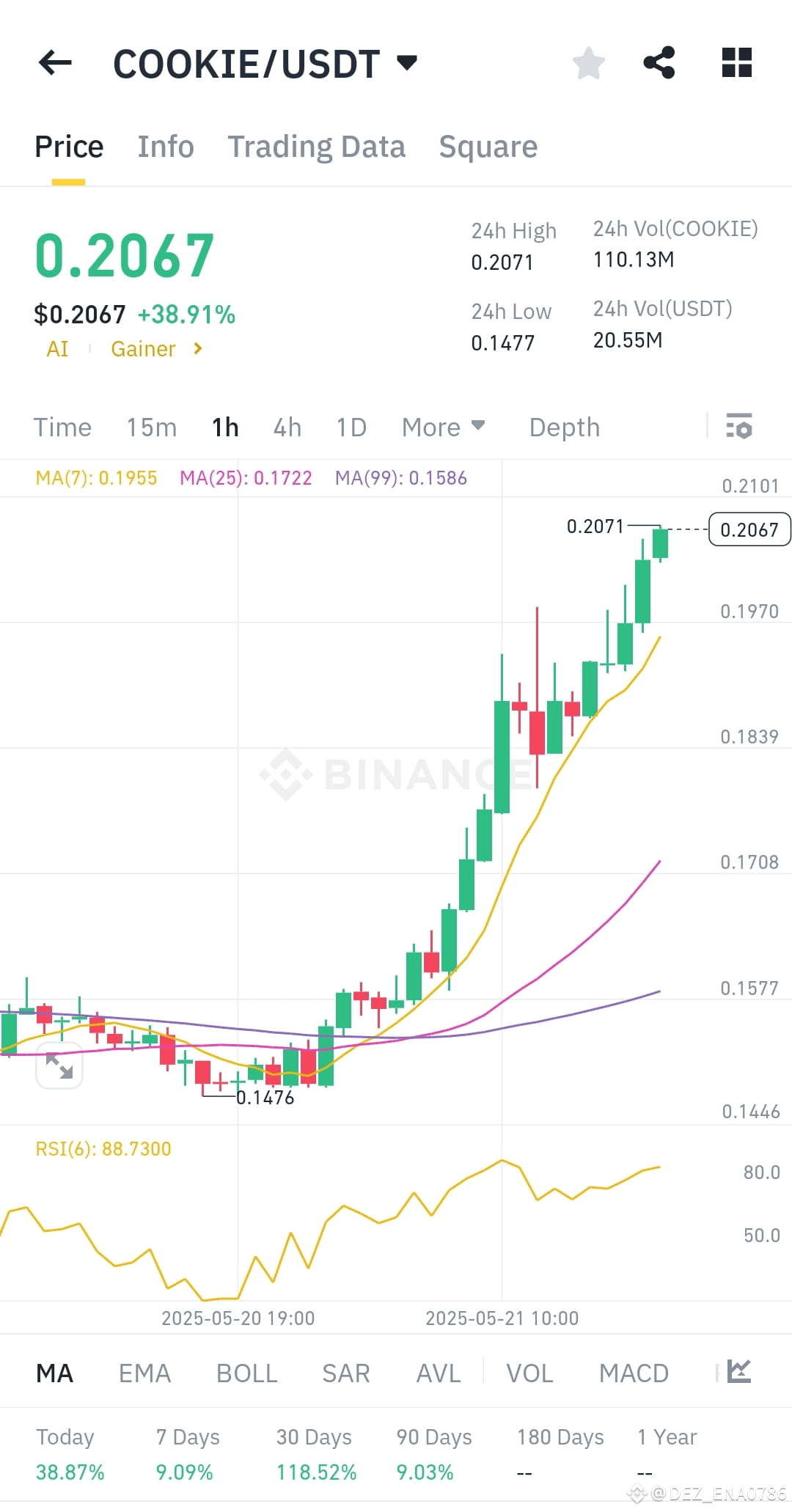Select the back arrow to exit the chart
This screenshot has width=792, height=1512.
[x=55, y=63]
